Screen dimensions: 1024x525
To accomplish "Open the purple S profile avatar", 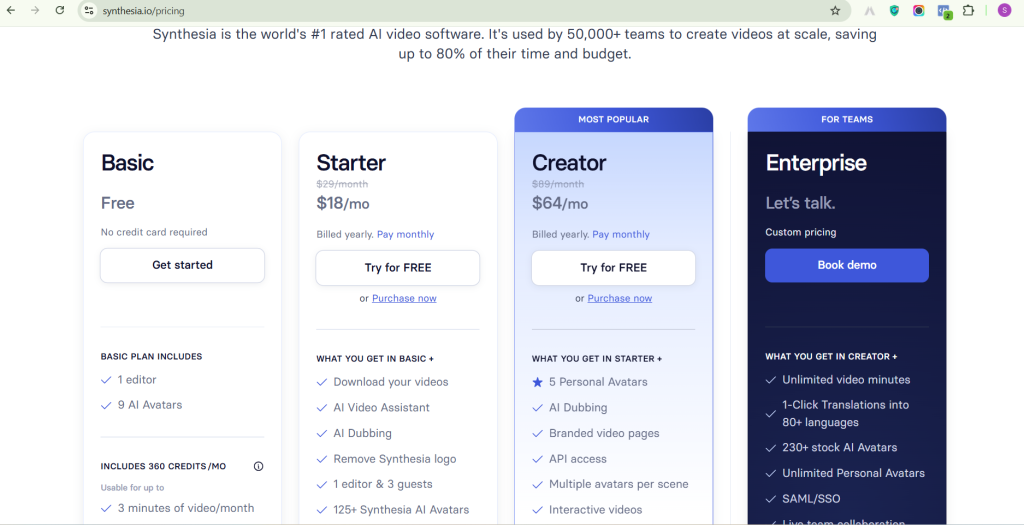I will 1004,10.
